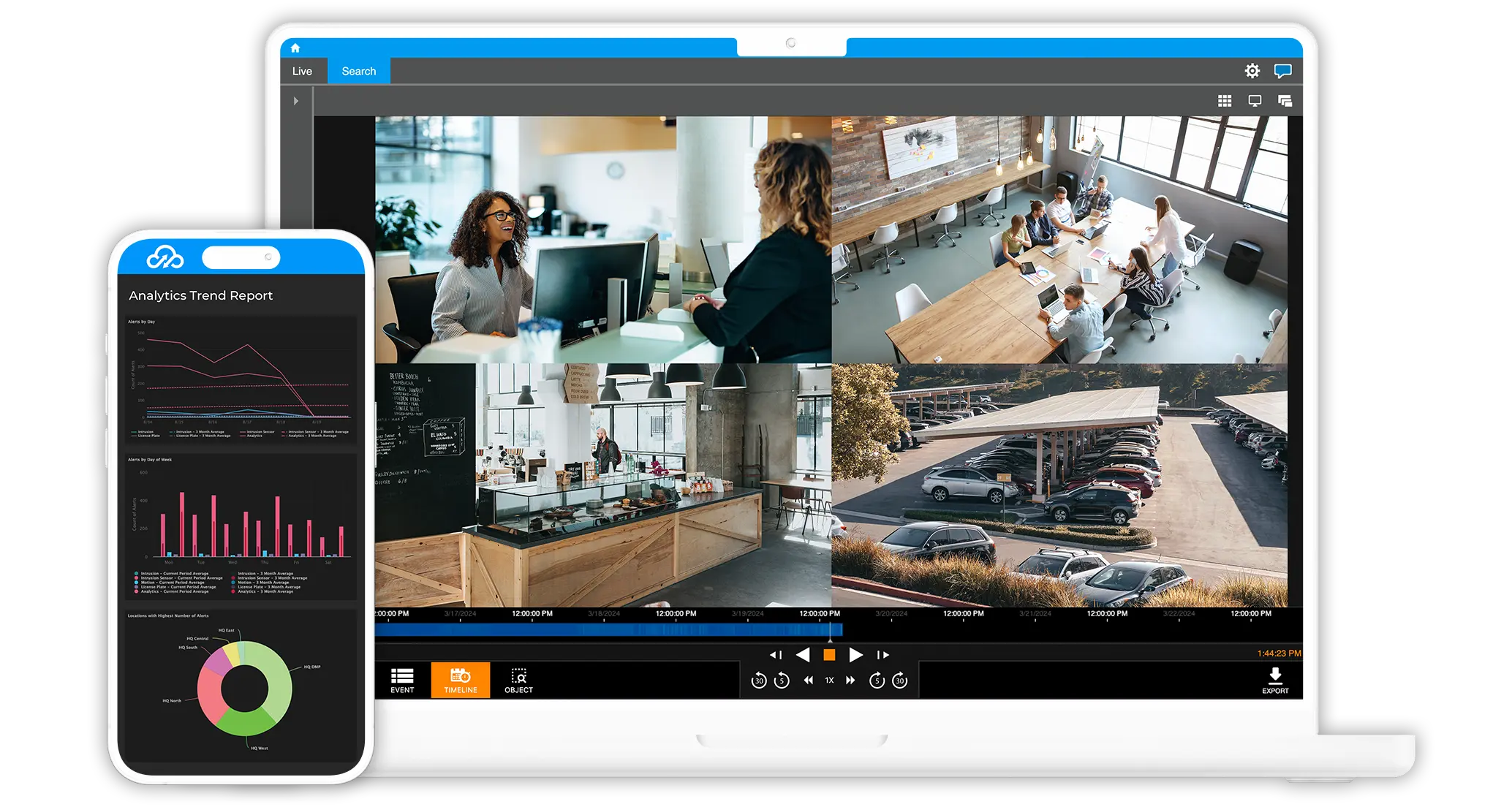Viewport: 1512px width, 807px height.
Task: Tap the cloud logo on the phone
Action: tap(165, 257)
